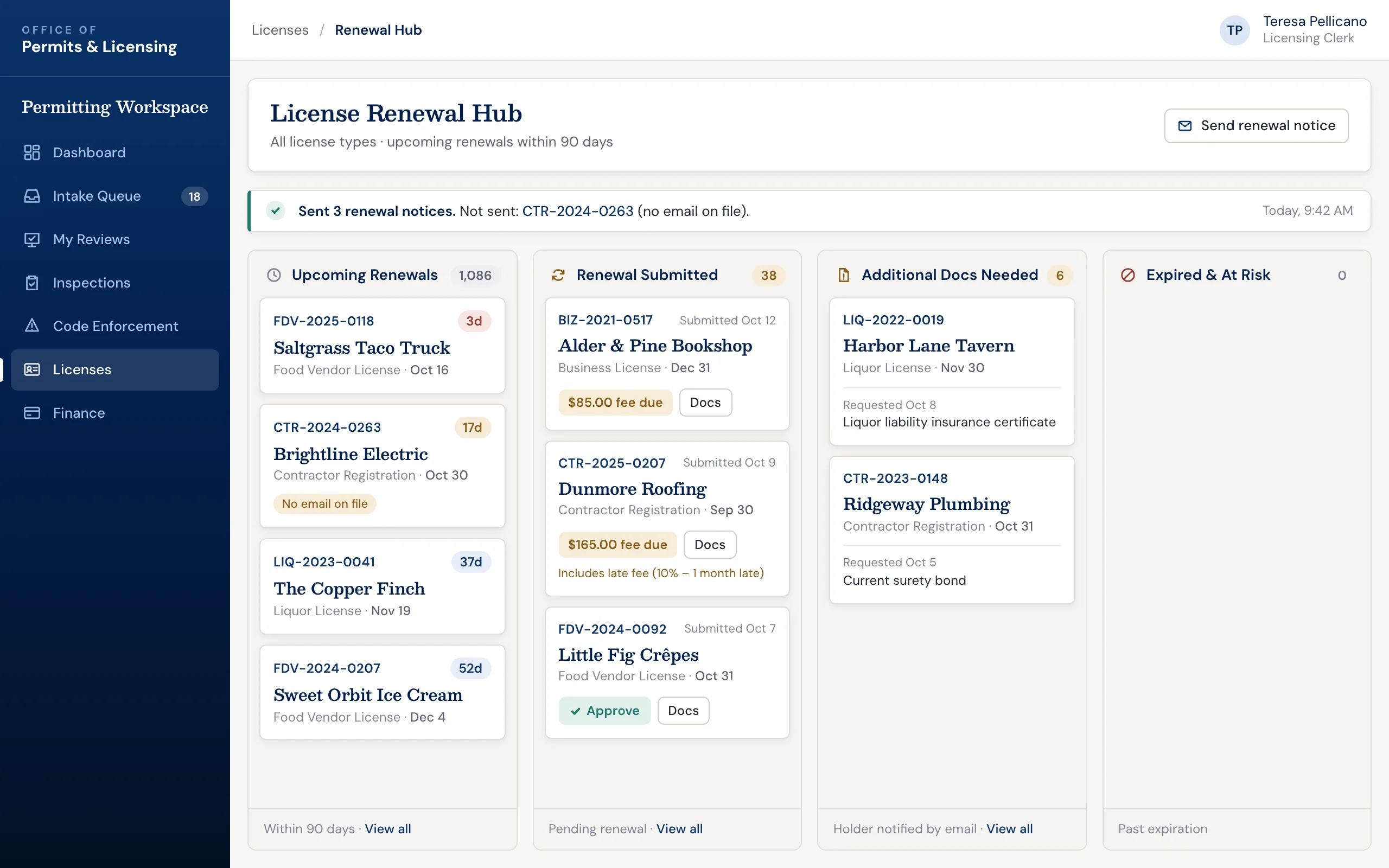Click FDV-2024-0092 license number

coord(613,629)
